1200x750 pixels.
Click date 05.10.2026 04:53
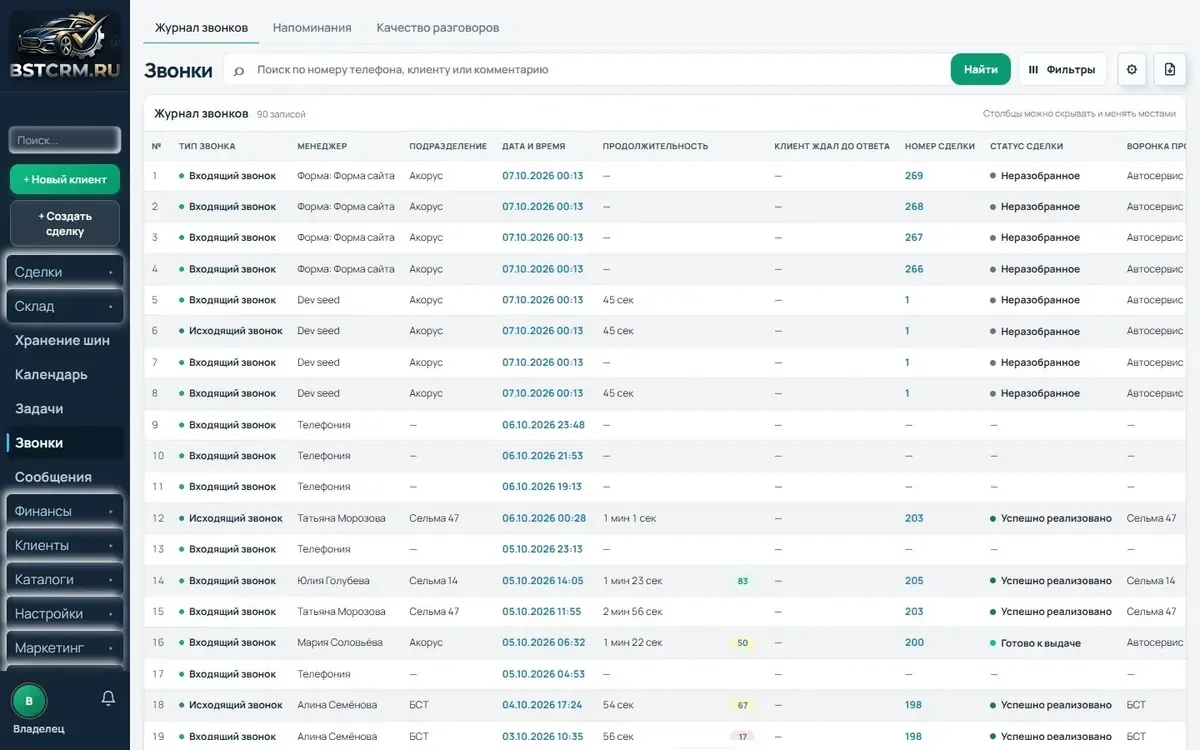click(x=543, y=674)
